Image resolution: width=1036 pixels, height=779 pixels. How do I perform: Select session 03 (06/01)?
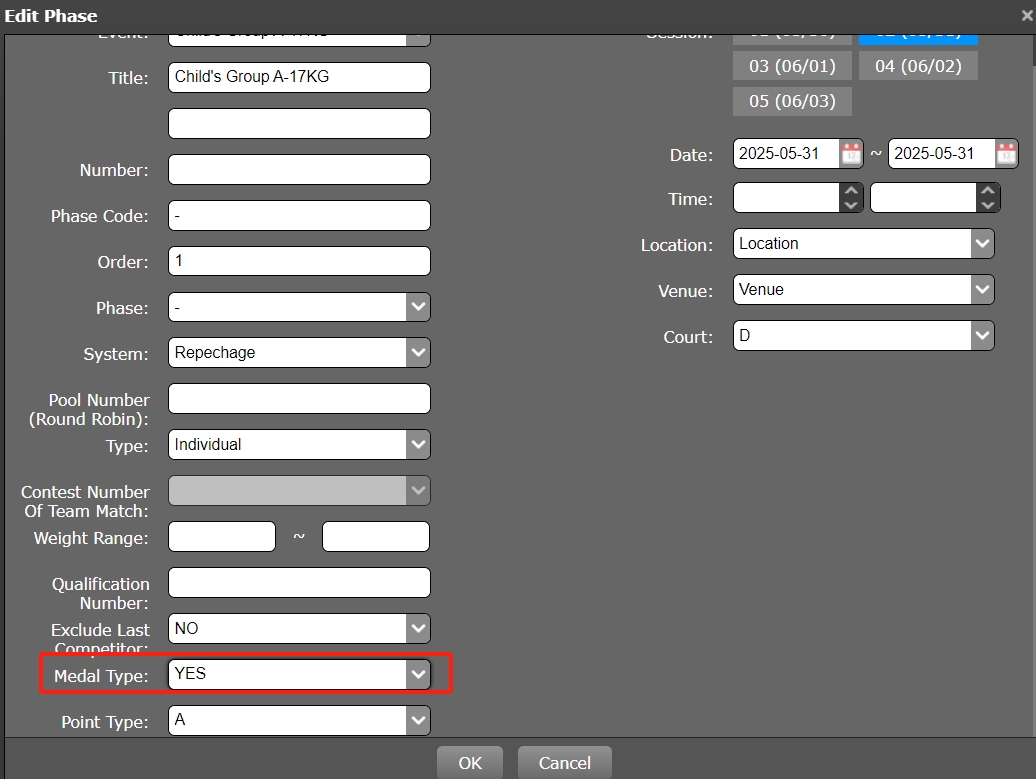792,66
